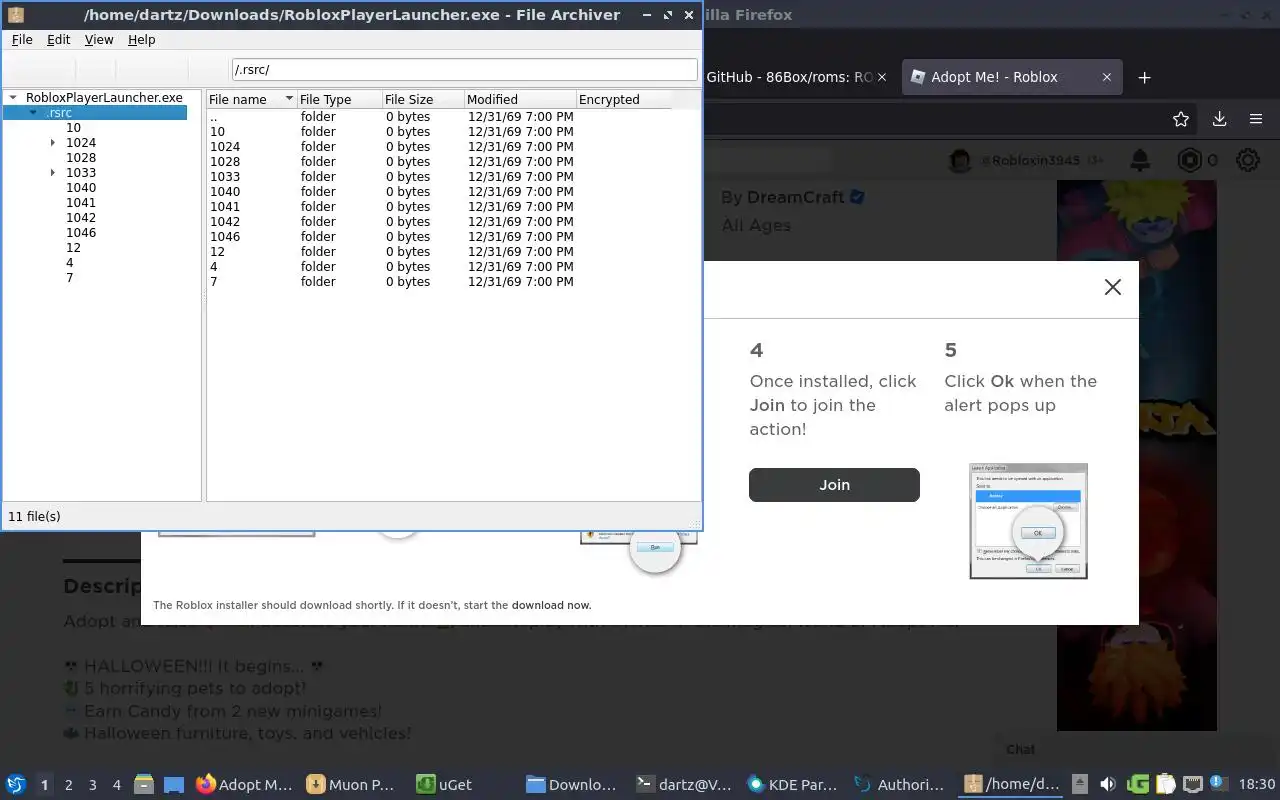This screenshot has height=800, width=1280.
Task: Expand the 1033 folder in tree
Action: [53, 173]
